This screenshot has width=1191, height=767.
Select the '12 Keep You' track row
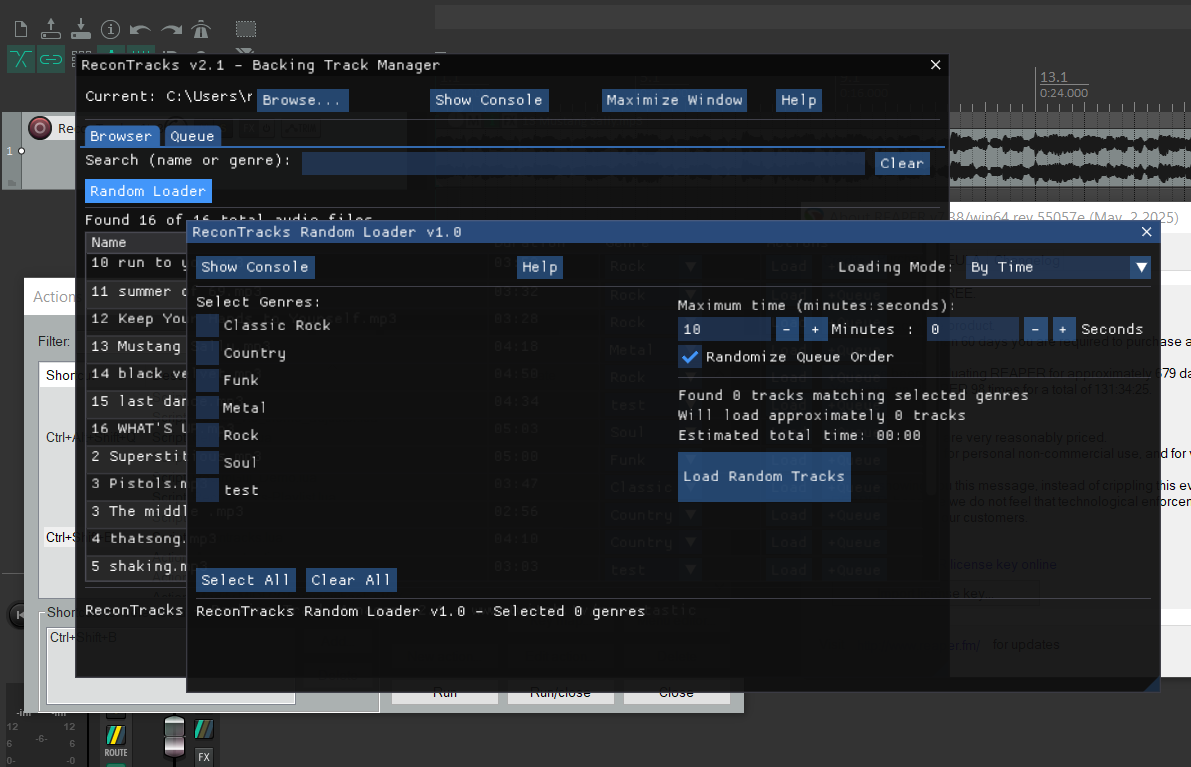click(137, 319)
